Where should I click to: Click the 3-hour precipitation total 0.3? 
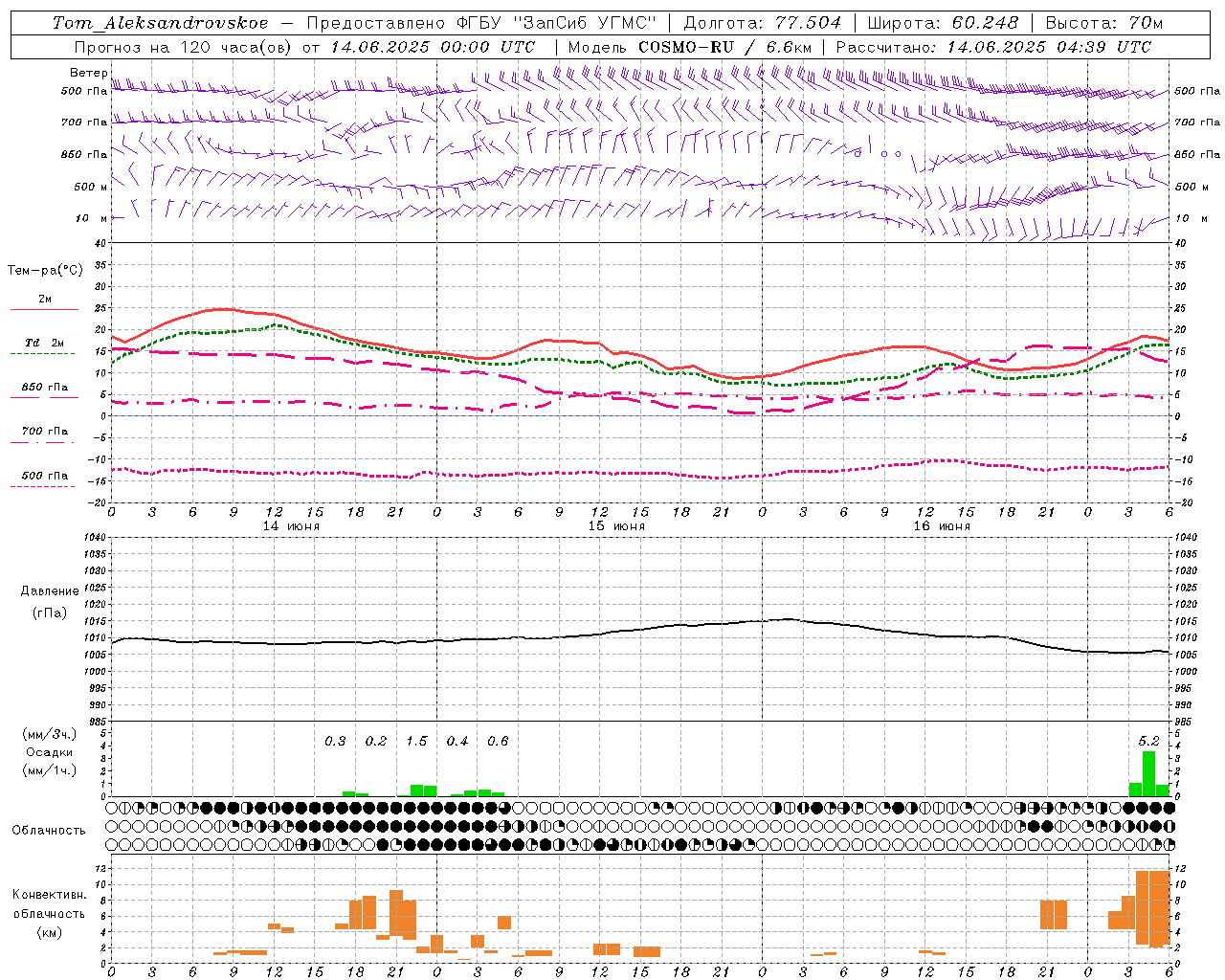click(335, 742)
